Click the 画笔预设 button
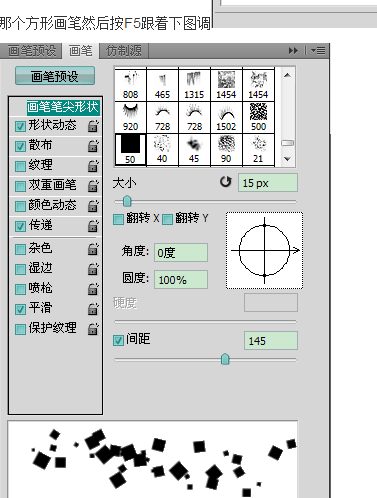Screen dimensions: 377x498 coord(55,76)
